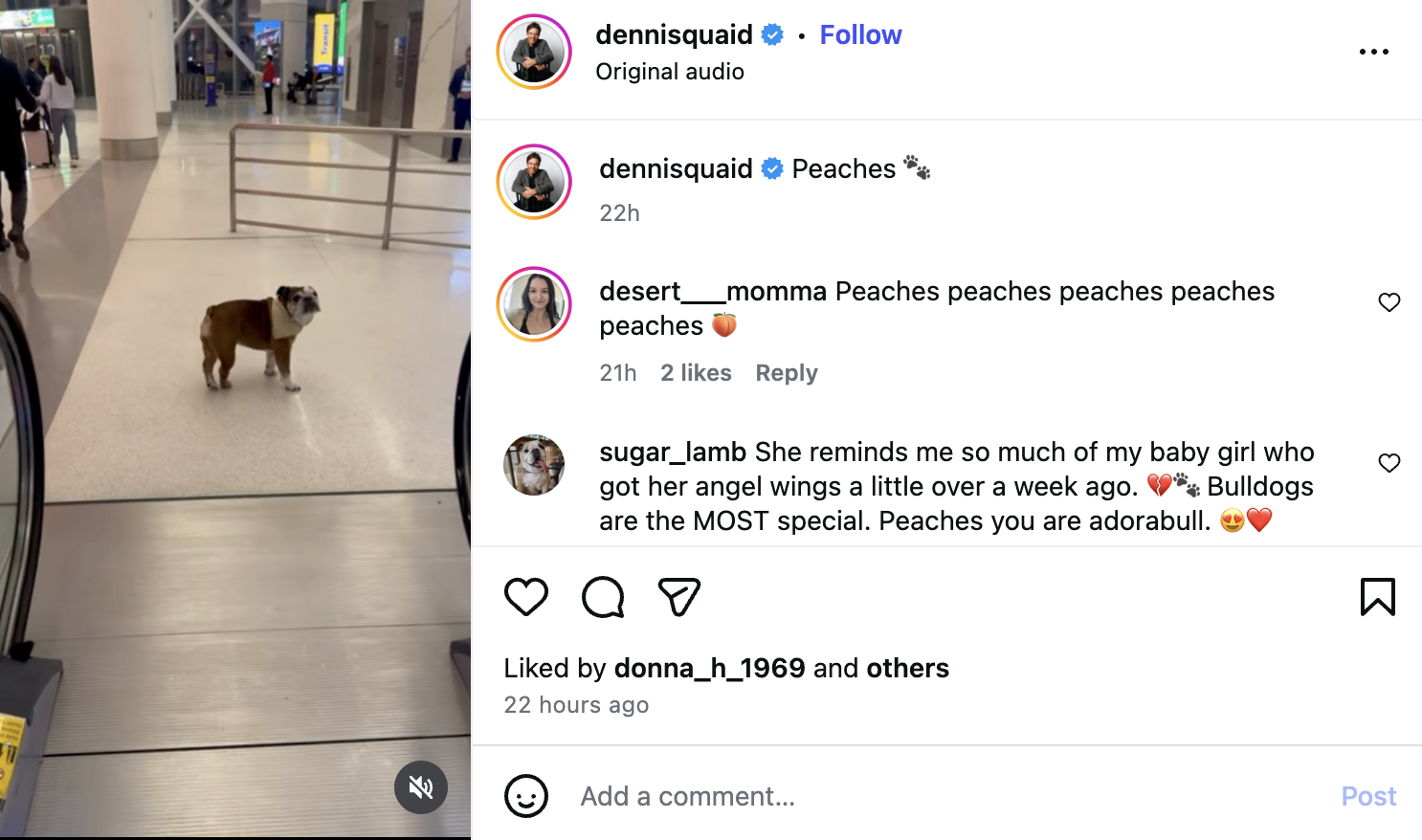
Task: Click dennisquaid's verified badge
Action: coord(770,34)
